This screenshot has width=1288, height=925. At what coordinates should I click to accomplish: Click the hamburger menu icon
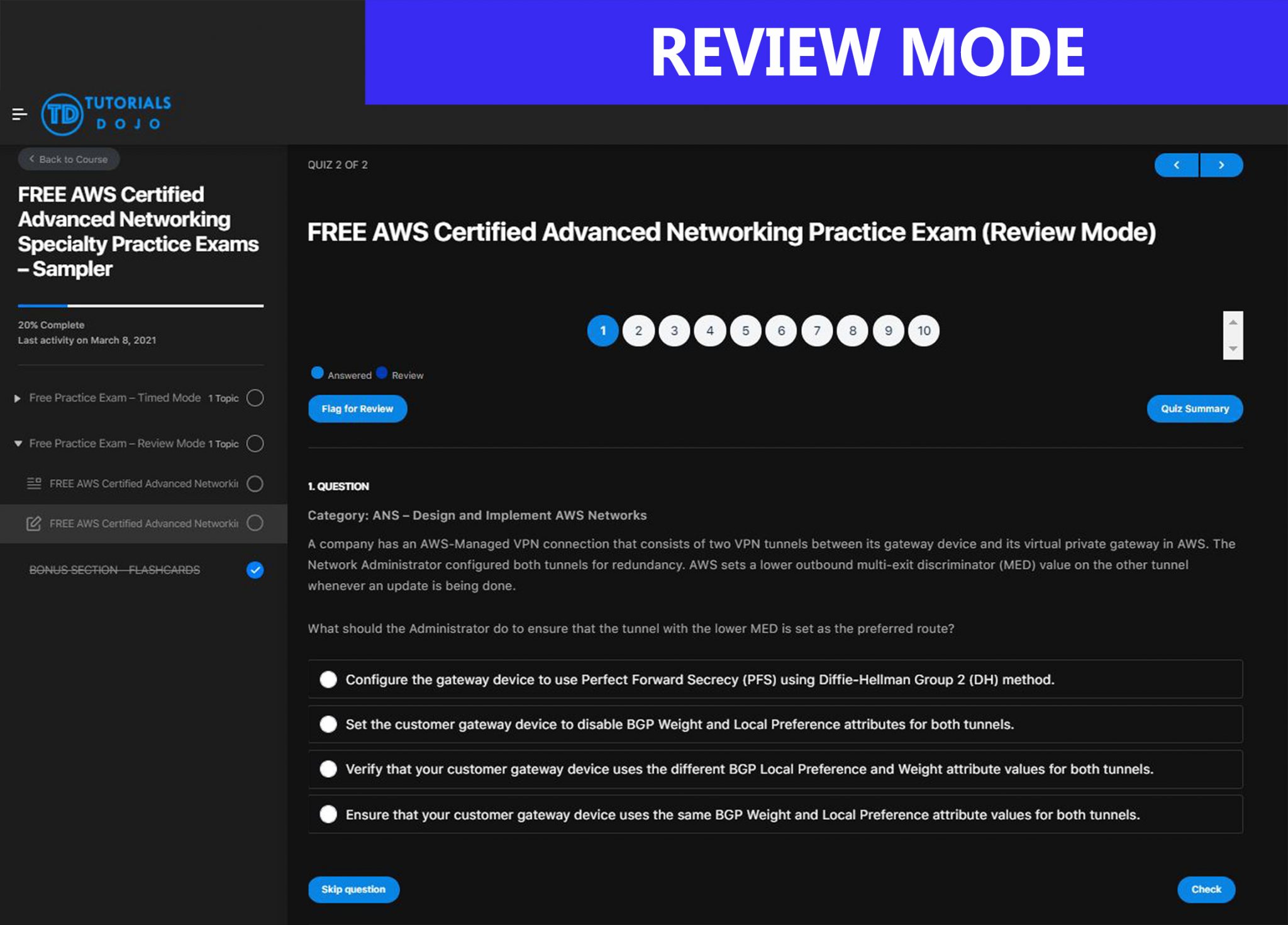point(20,113)
